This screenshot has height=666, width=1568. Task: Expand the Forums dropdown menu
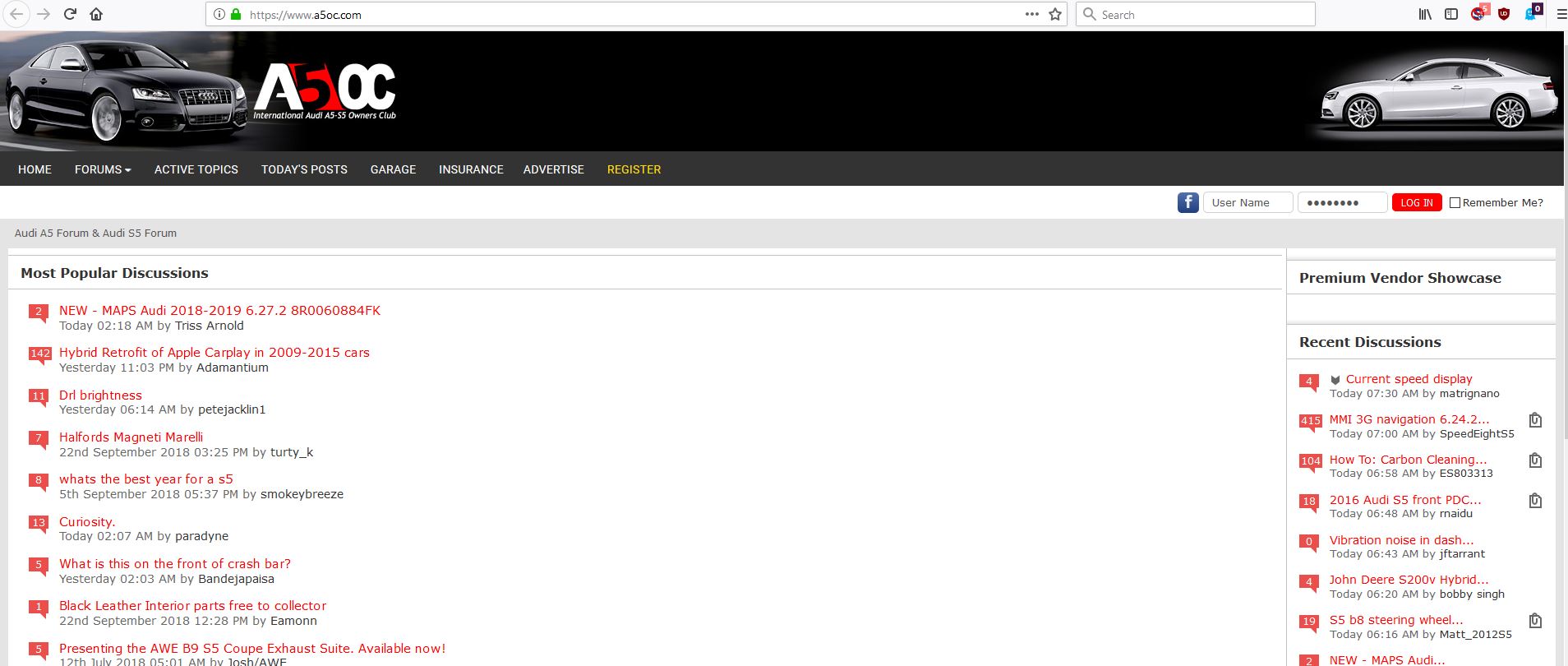103,169
